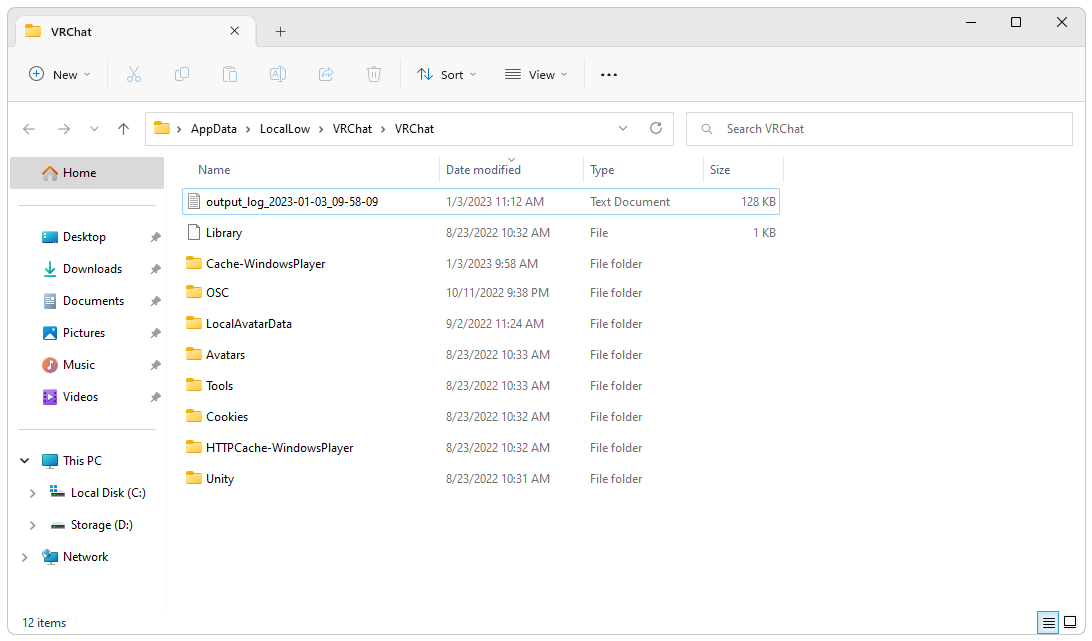Click the Search VRChat input field
Image resolution: width=1092 pixels, height=641 pixels.
879,129
